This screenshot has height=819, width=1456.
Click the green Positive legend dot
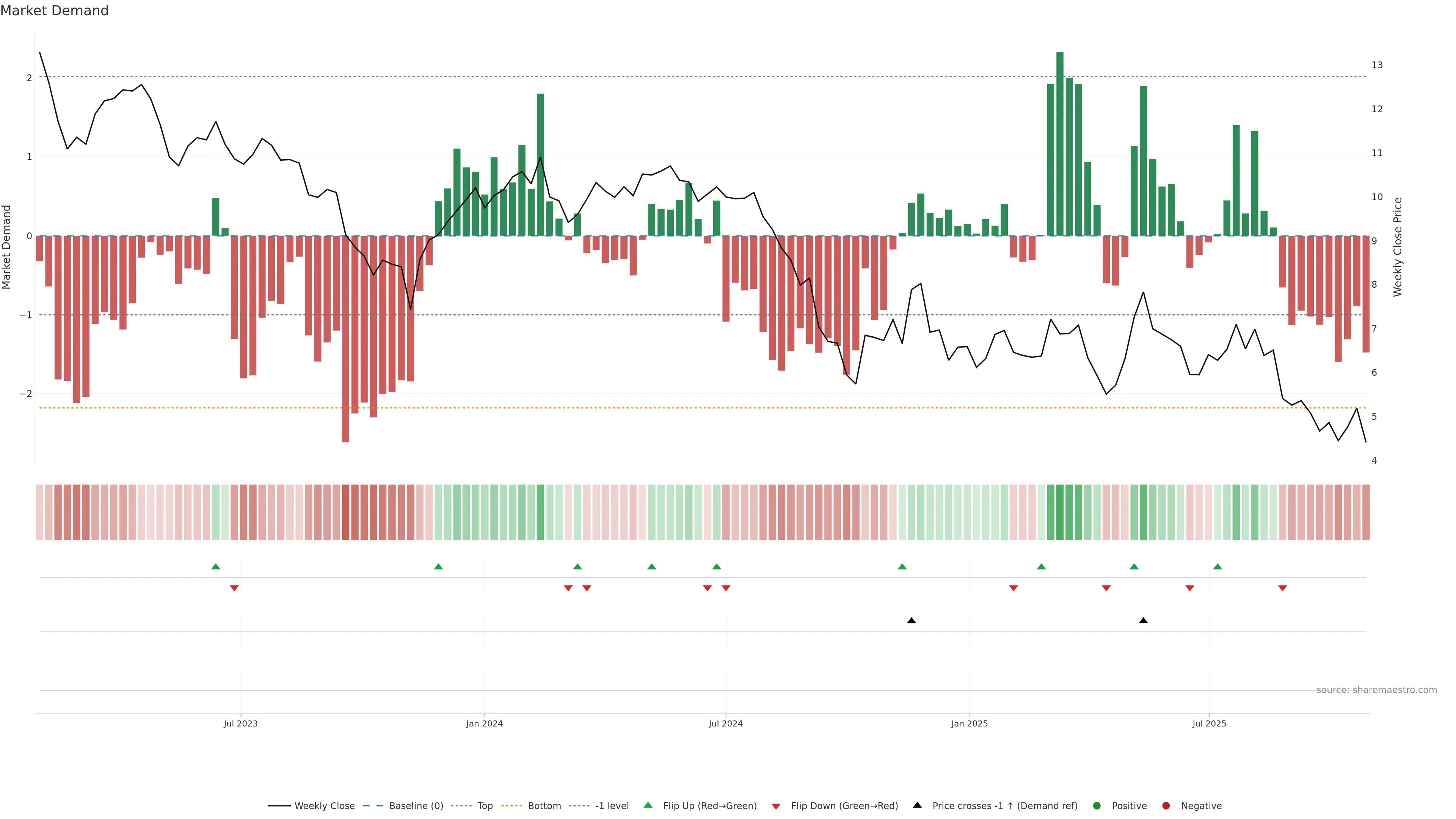pyautogui.click(x=1097, y=805)
